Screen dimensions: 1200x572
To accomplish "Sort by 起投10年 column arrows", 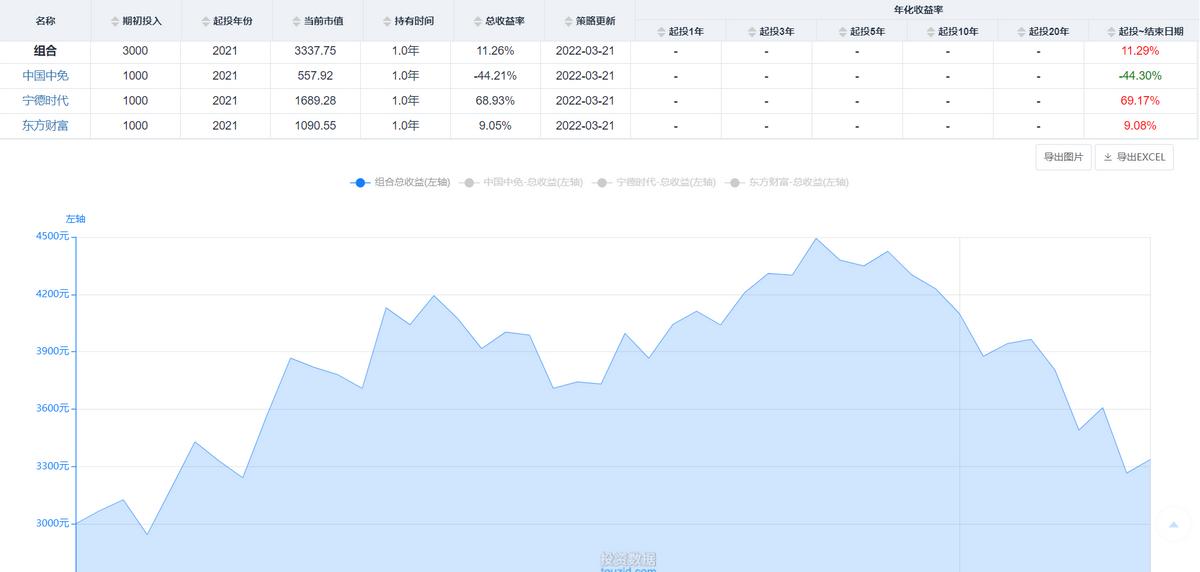I will pyautogui.click(x=930, y=32).
